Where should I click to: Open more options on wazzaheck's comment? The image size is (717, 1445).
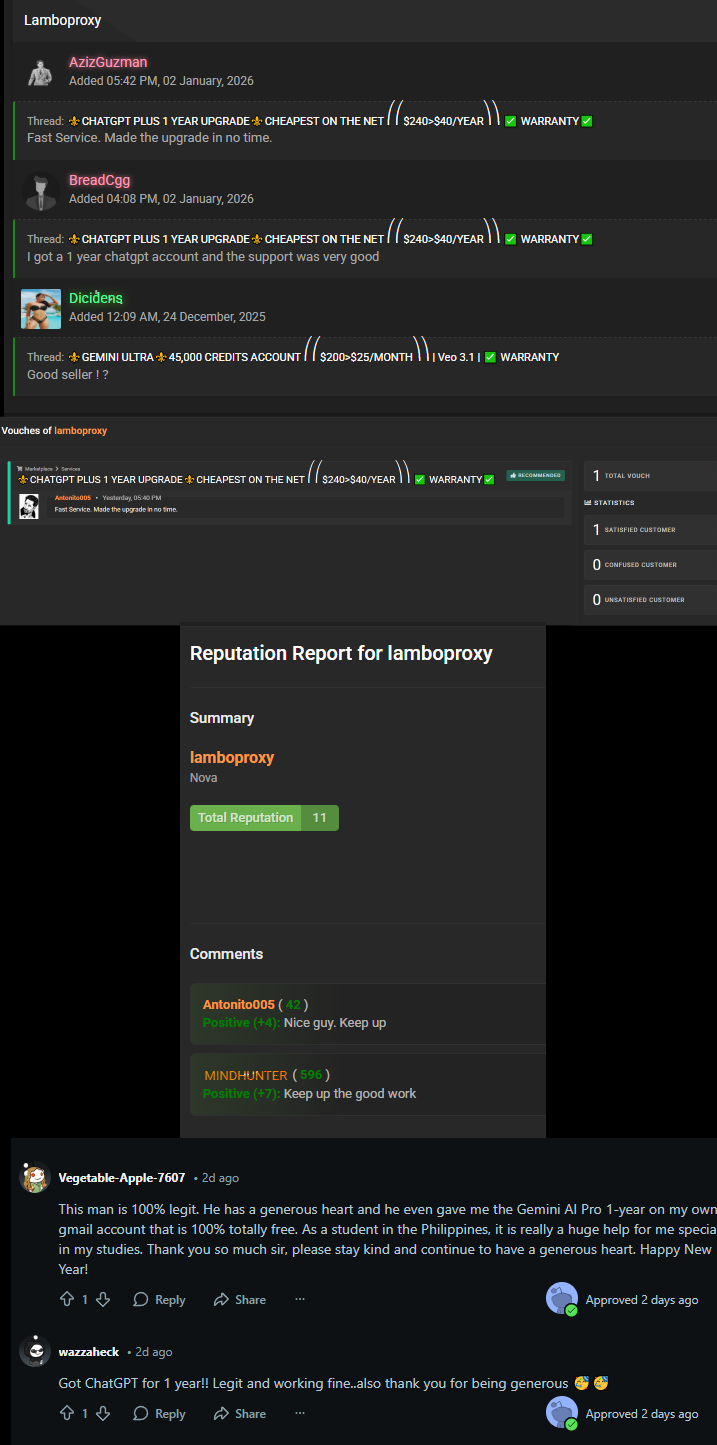(x=300, y=1414)
